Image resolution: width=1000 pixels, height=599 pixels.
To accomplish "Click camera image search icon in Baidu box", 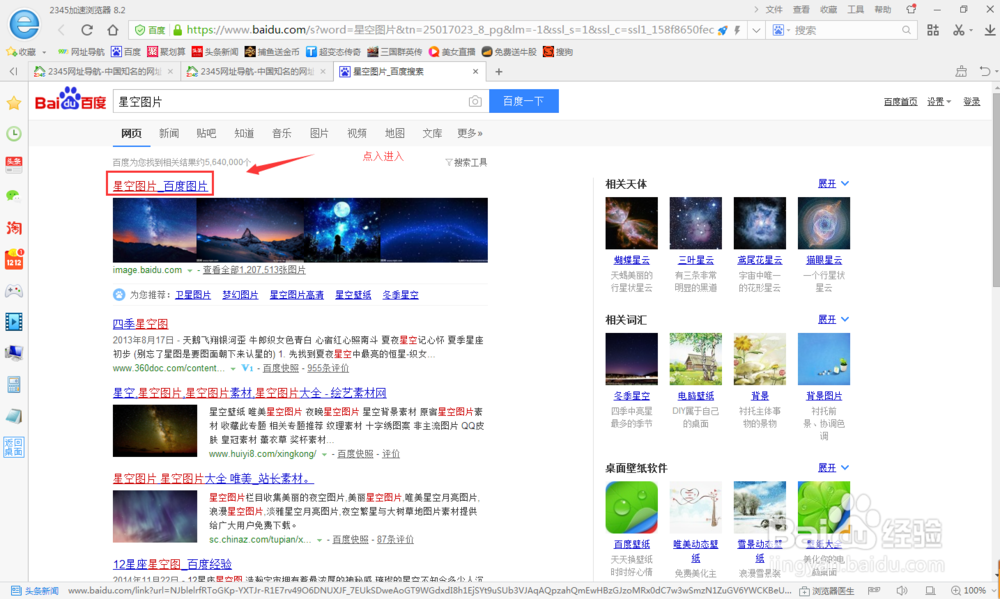I will click(474, 101).
